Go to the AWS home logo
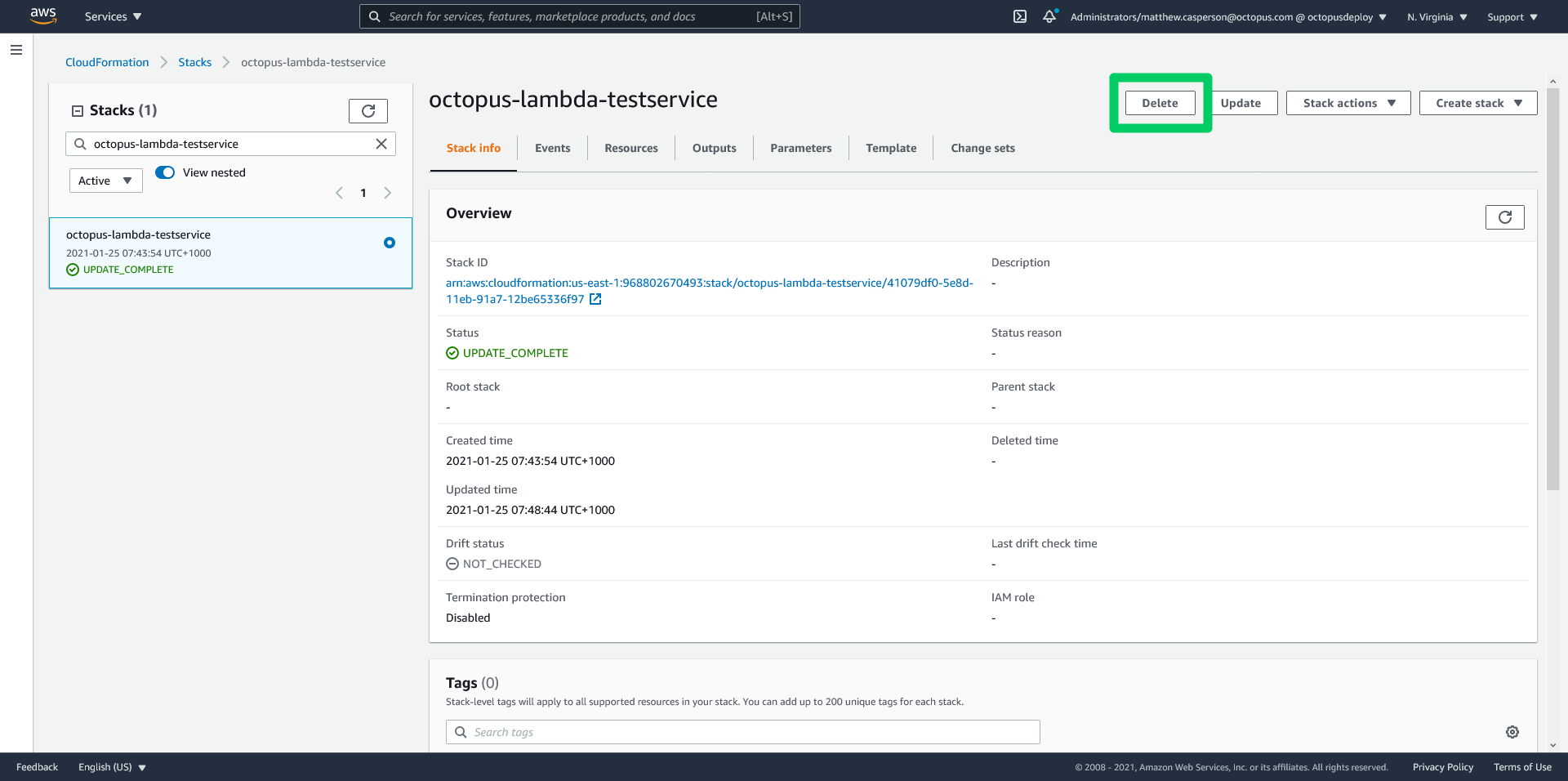This screenshot has height=781, width=1568. click(42, 16)
